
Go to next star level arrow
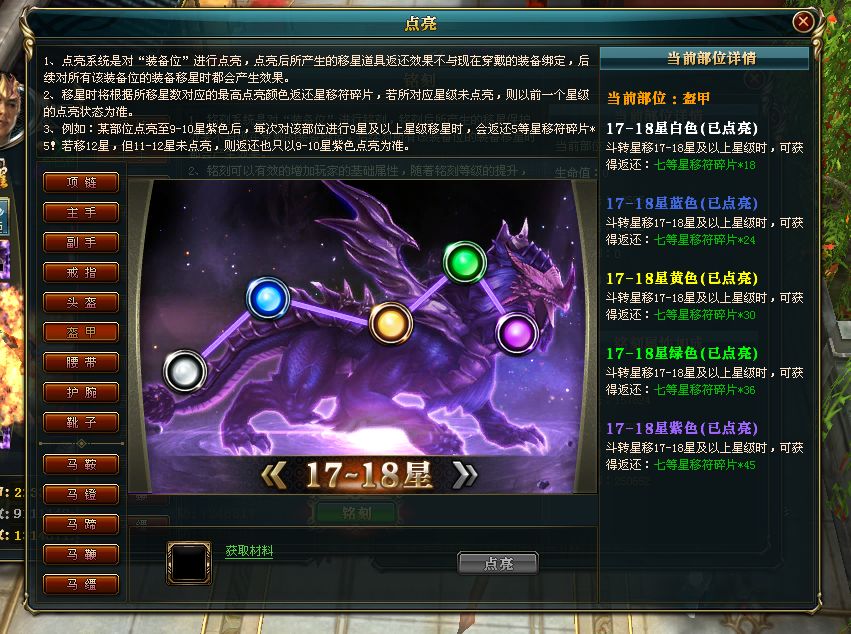465,476
